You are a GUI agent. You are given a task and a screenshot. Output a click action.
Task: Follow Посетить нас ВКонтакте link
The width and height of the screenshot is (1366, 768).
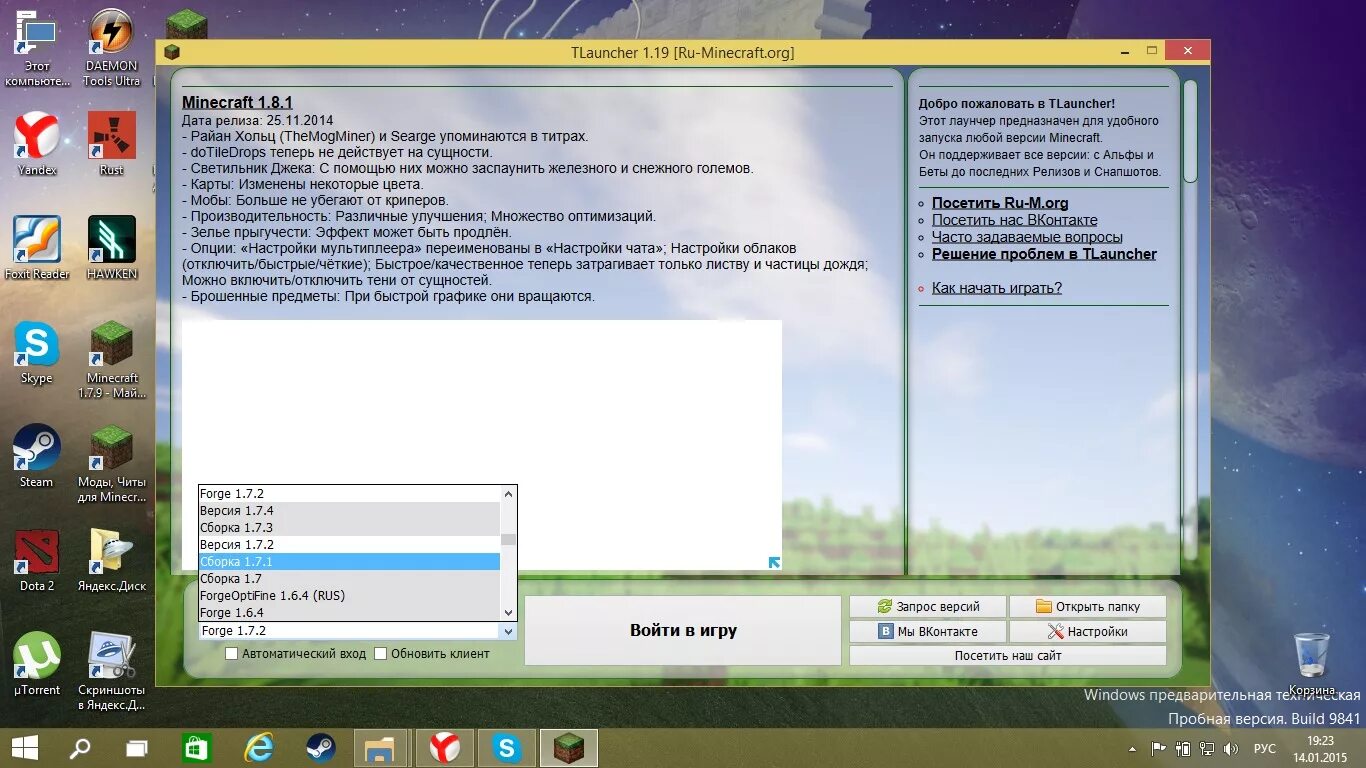tap(1015, 220)
